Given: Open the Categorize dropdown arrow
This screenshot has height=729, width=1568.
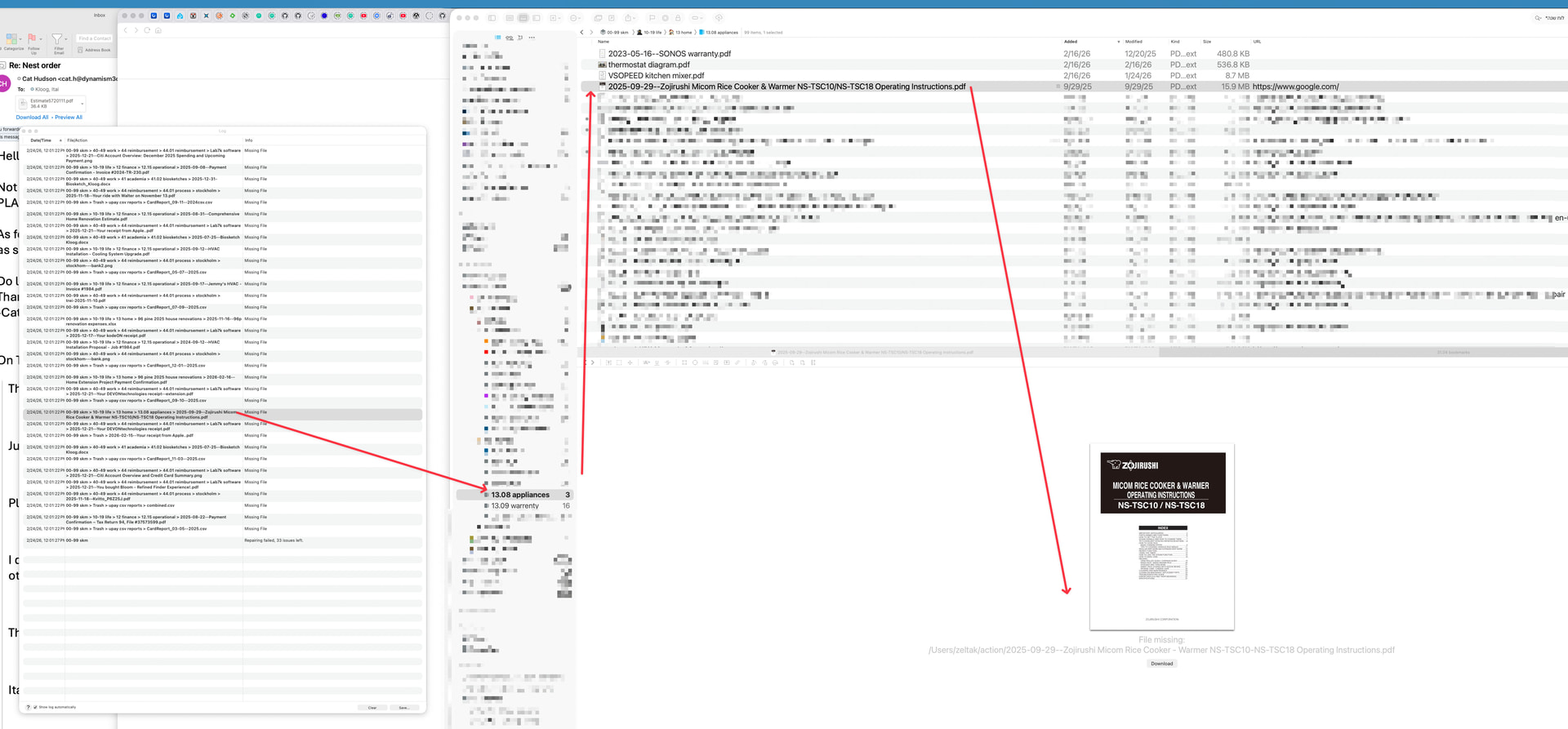Looking at the screenshot, I should (20, 39).
